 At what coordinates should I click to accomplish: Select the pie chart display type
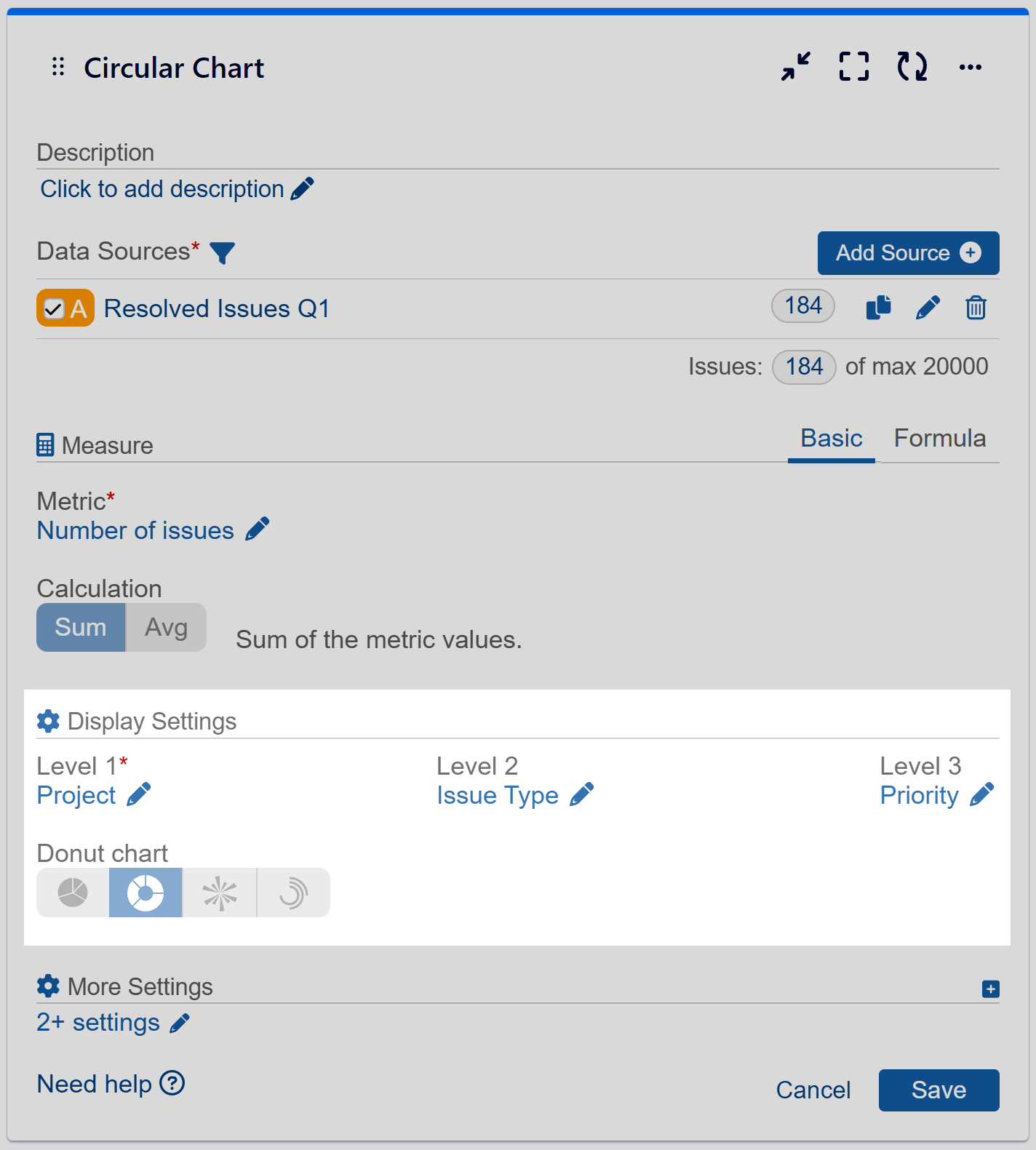coord(72,893)
